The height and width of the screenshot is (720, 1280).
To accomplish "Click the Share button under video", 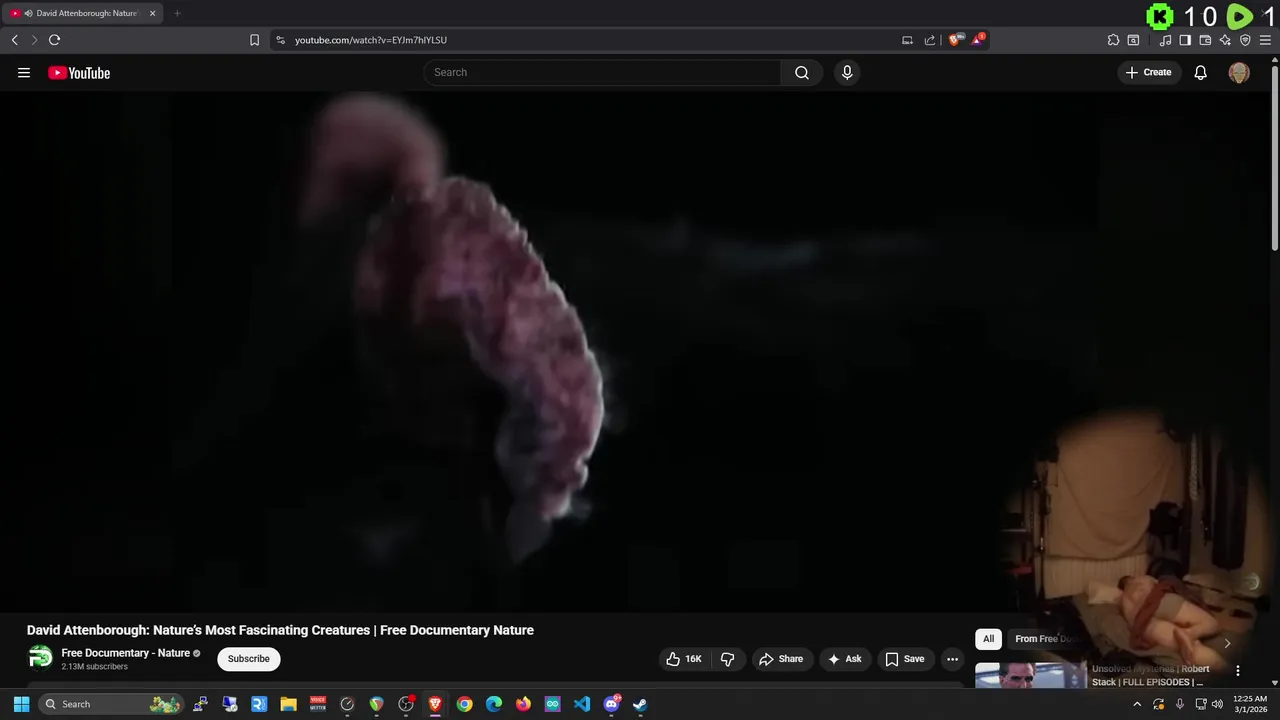I will [781, 659].
